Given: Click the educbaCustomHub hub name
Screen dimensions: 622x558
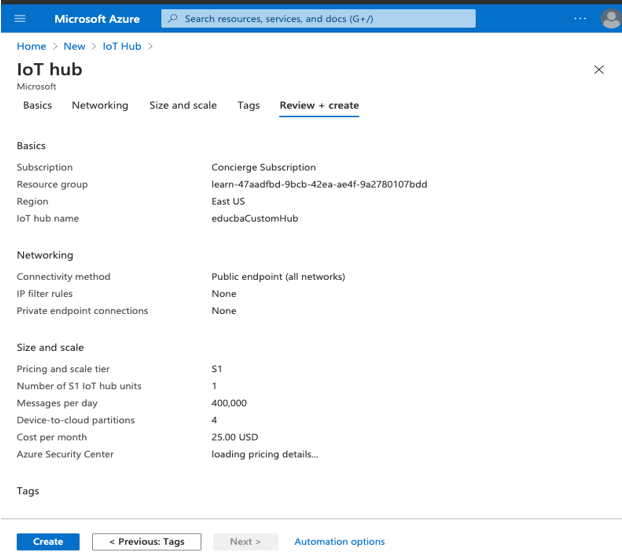Looking at the screenshot, I should [255, 219].
